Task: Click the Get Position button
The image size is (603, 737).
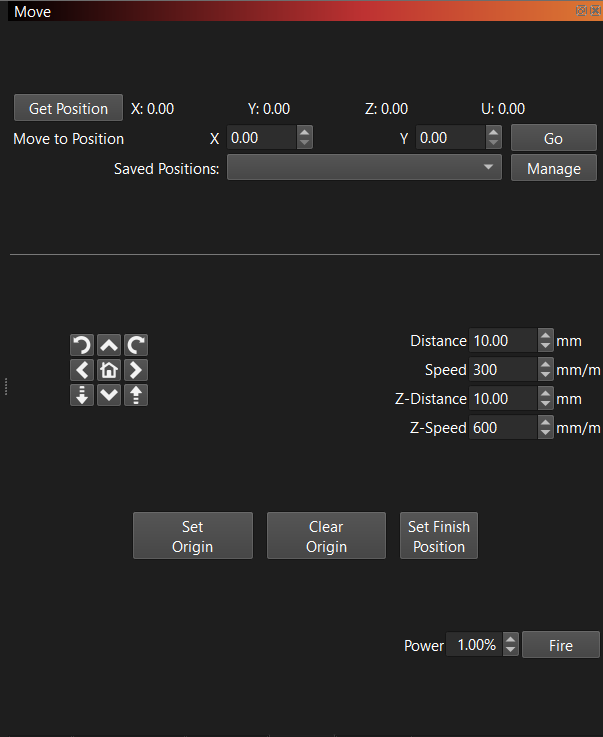Action: pos(68,108)
